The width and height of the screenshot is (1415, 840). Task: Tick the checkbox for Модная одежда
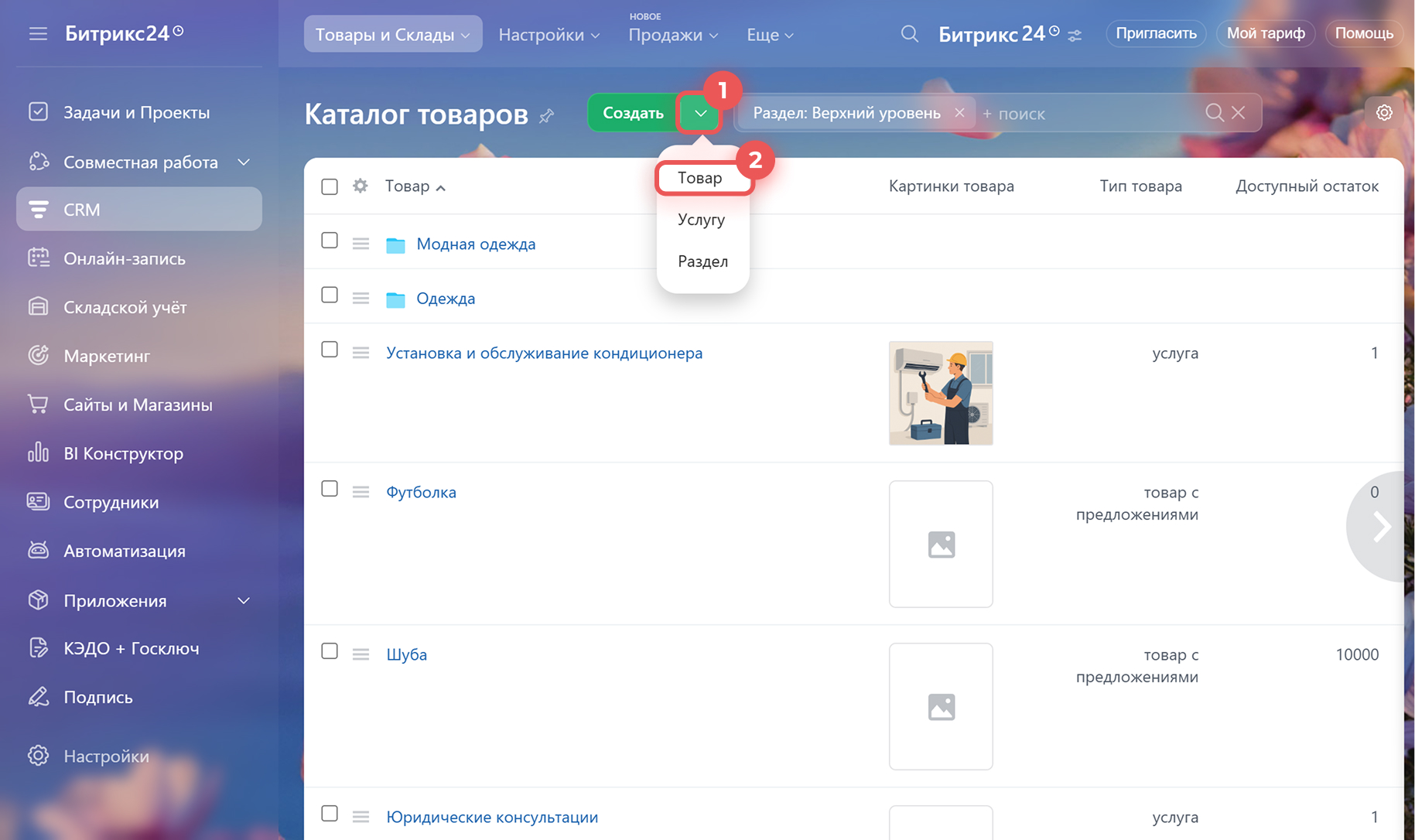[x=330, y=241]
